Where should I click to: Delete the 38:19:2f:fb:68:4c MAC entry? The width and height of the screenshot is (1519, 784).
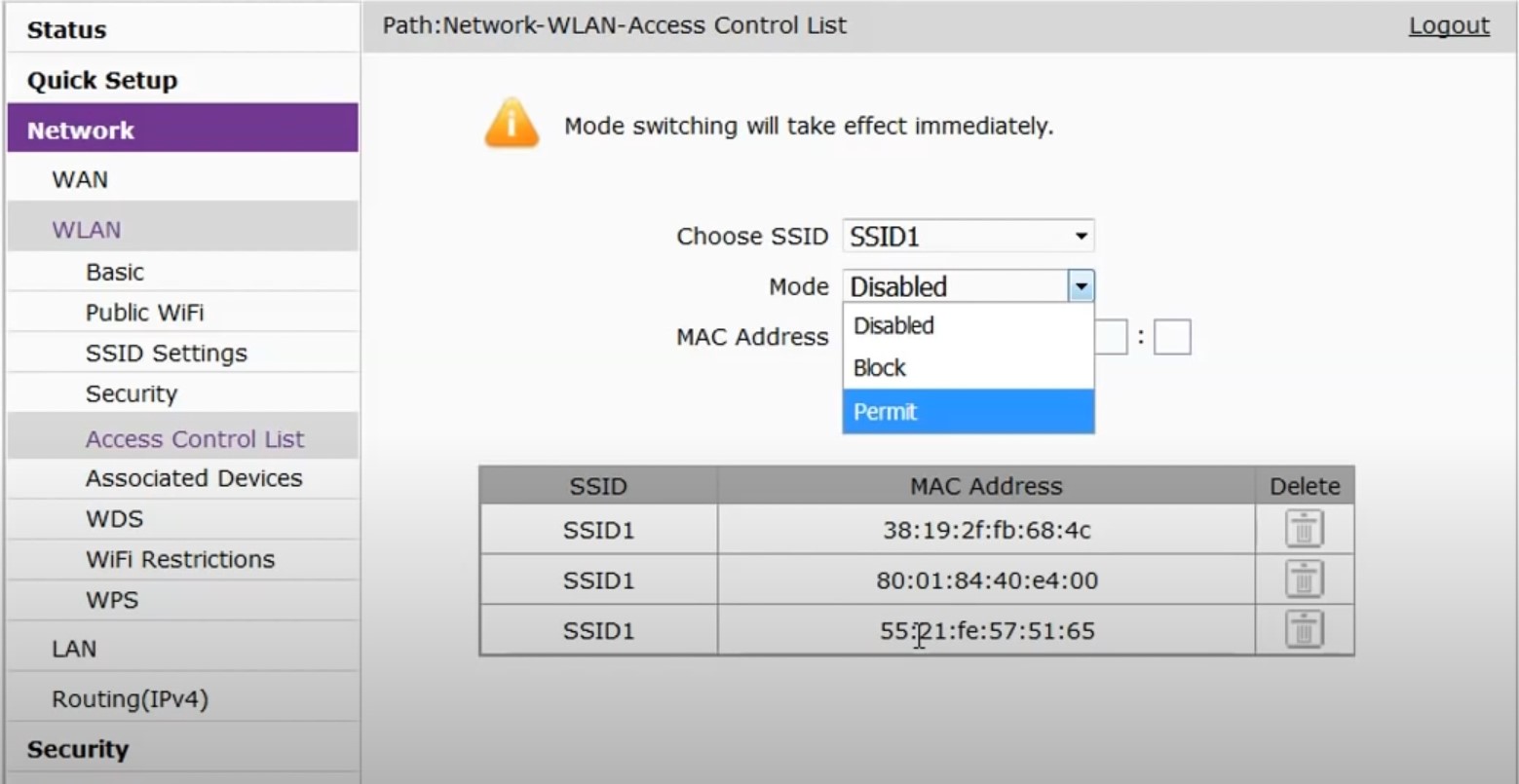point(1304,529)
